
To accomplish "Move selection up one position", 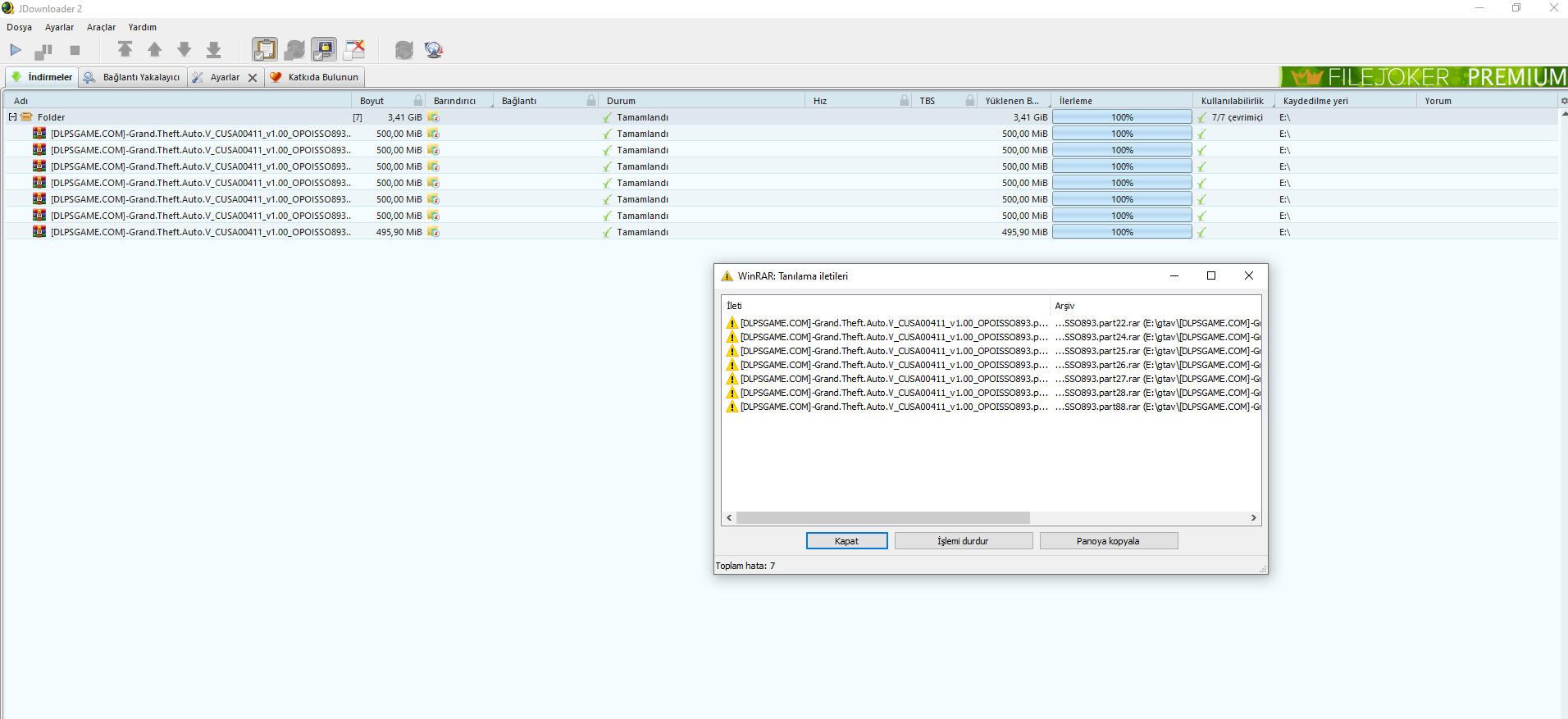I will click(x=155, y=50).
